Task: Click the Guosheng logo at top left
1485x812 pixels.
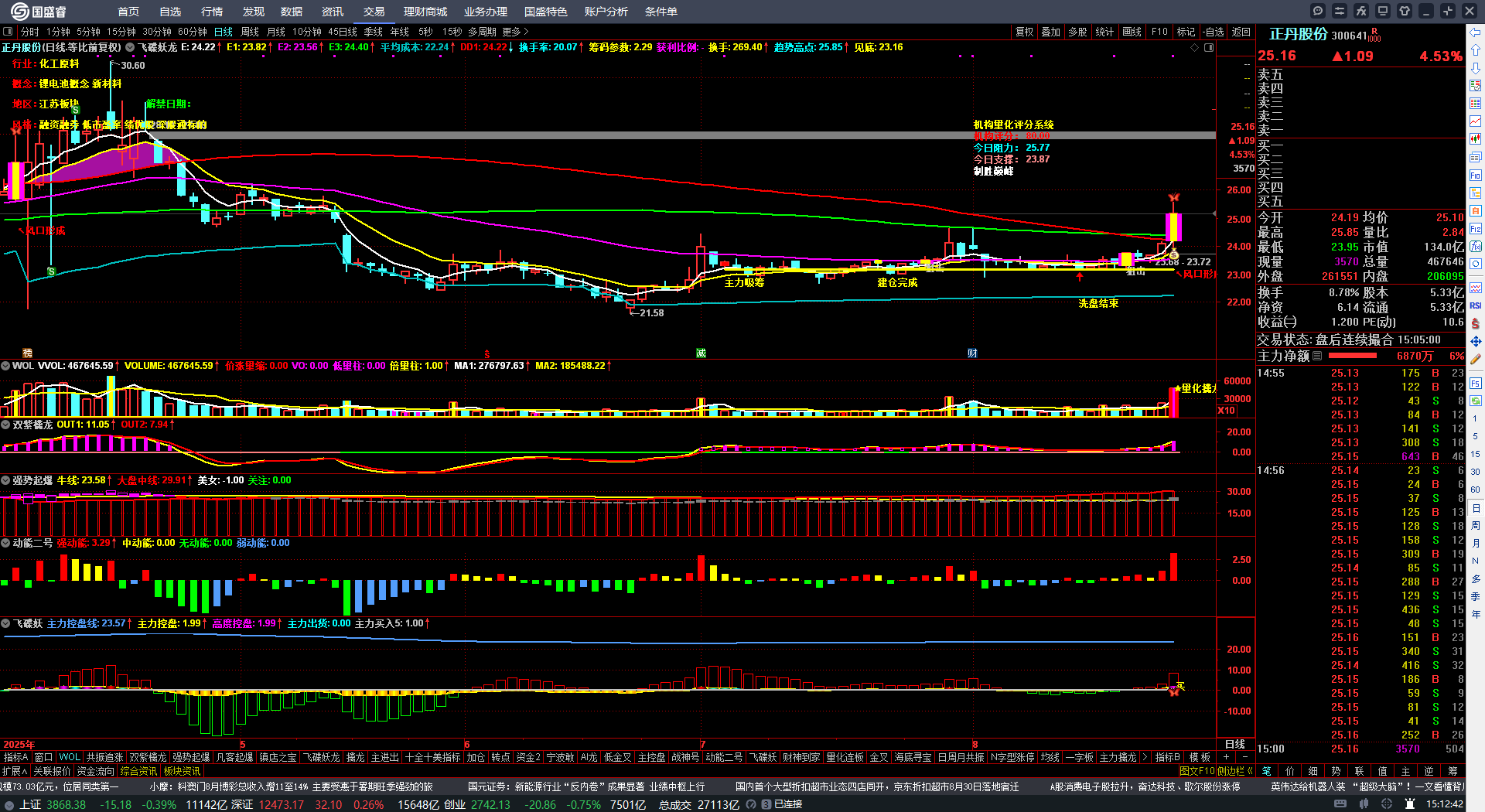Action: tap(39, 11)
